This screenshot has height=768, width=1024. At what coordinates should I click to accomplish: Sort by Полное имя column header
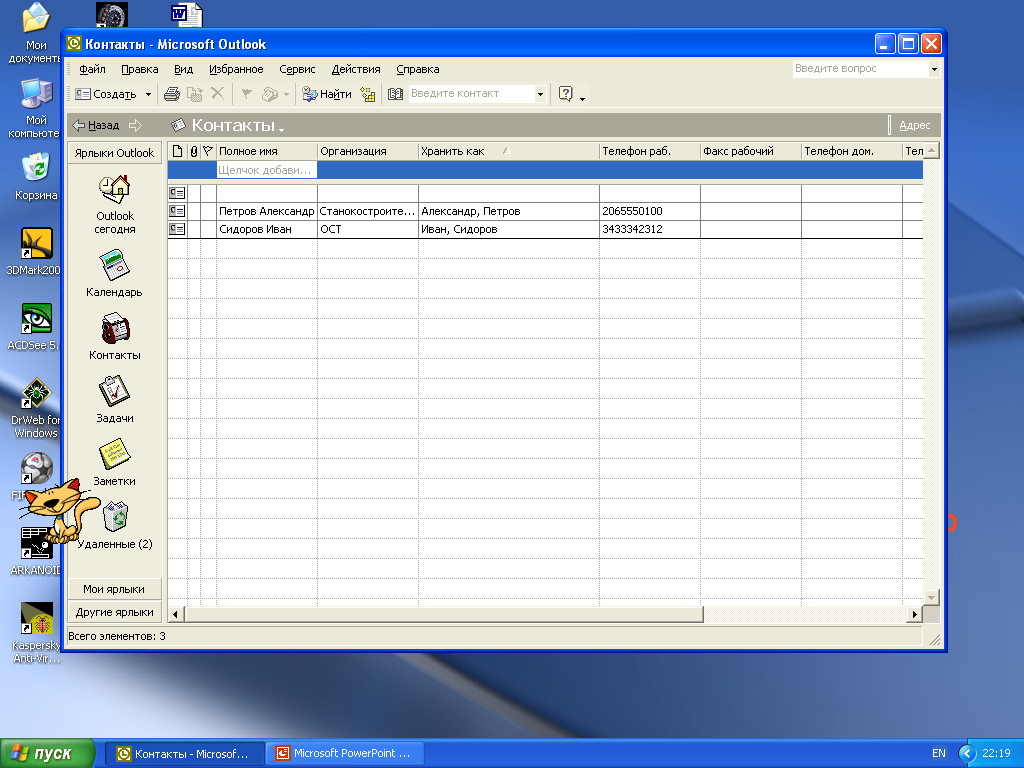point(266,152)
